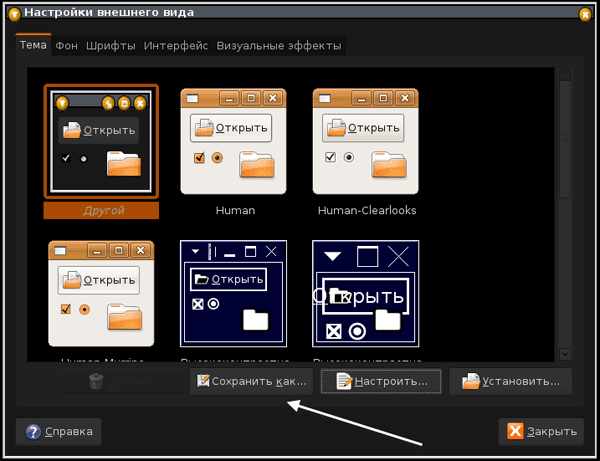The height and width of the screenshot is (461, 600).
Task: Click the radio button in Human-Clearlooks preview
Action: (x=349, y=158)
